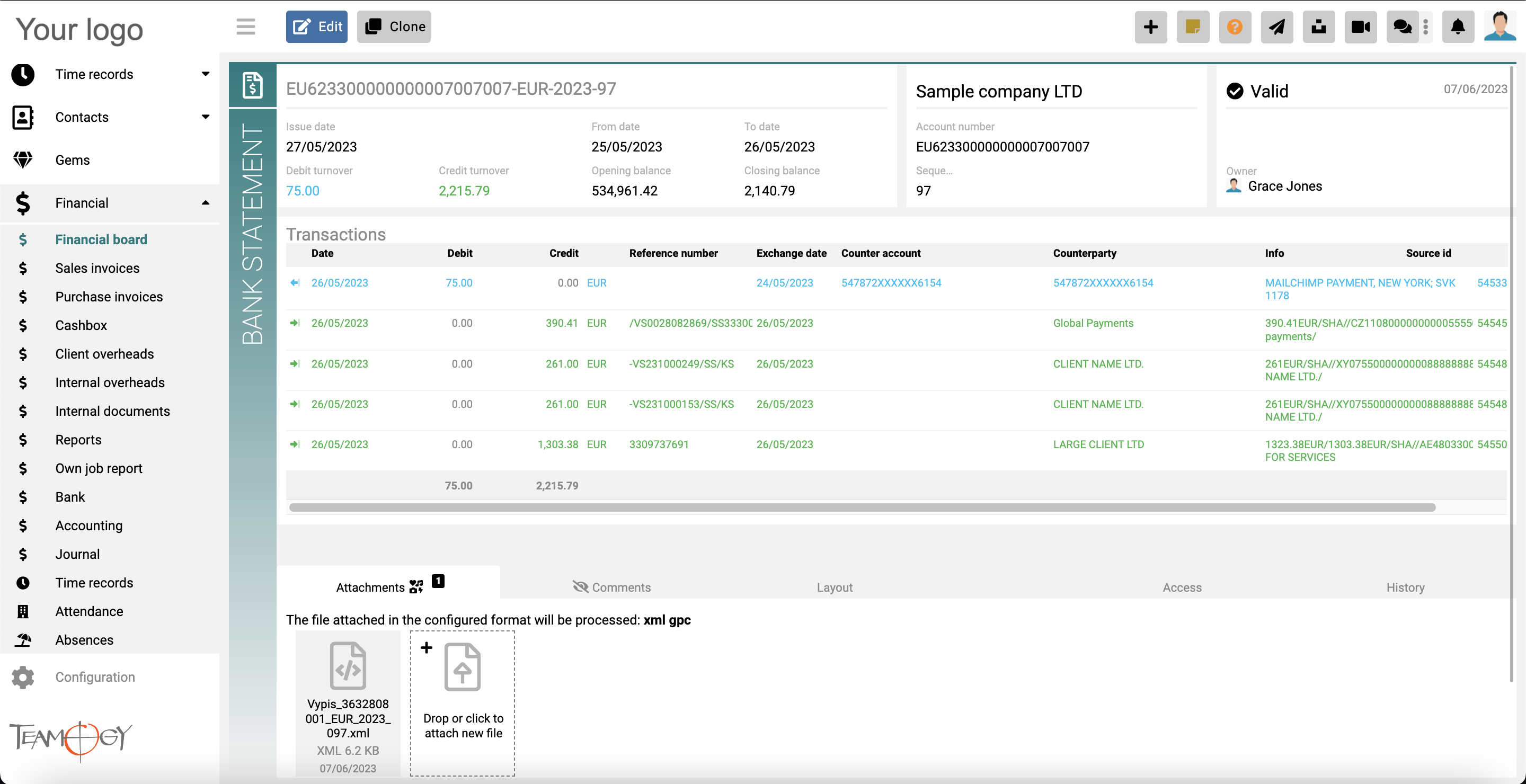Open the notifications bell icon

[1458, 26]
